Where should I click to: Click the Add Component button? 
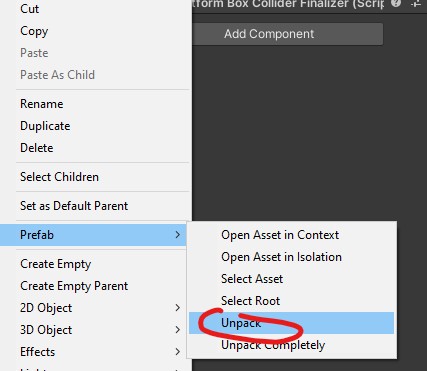(288, 34)
